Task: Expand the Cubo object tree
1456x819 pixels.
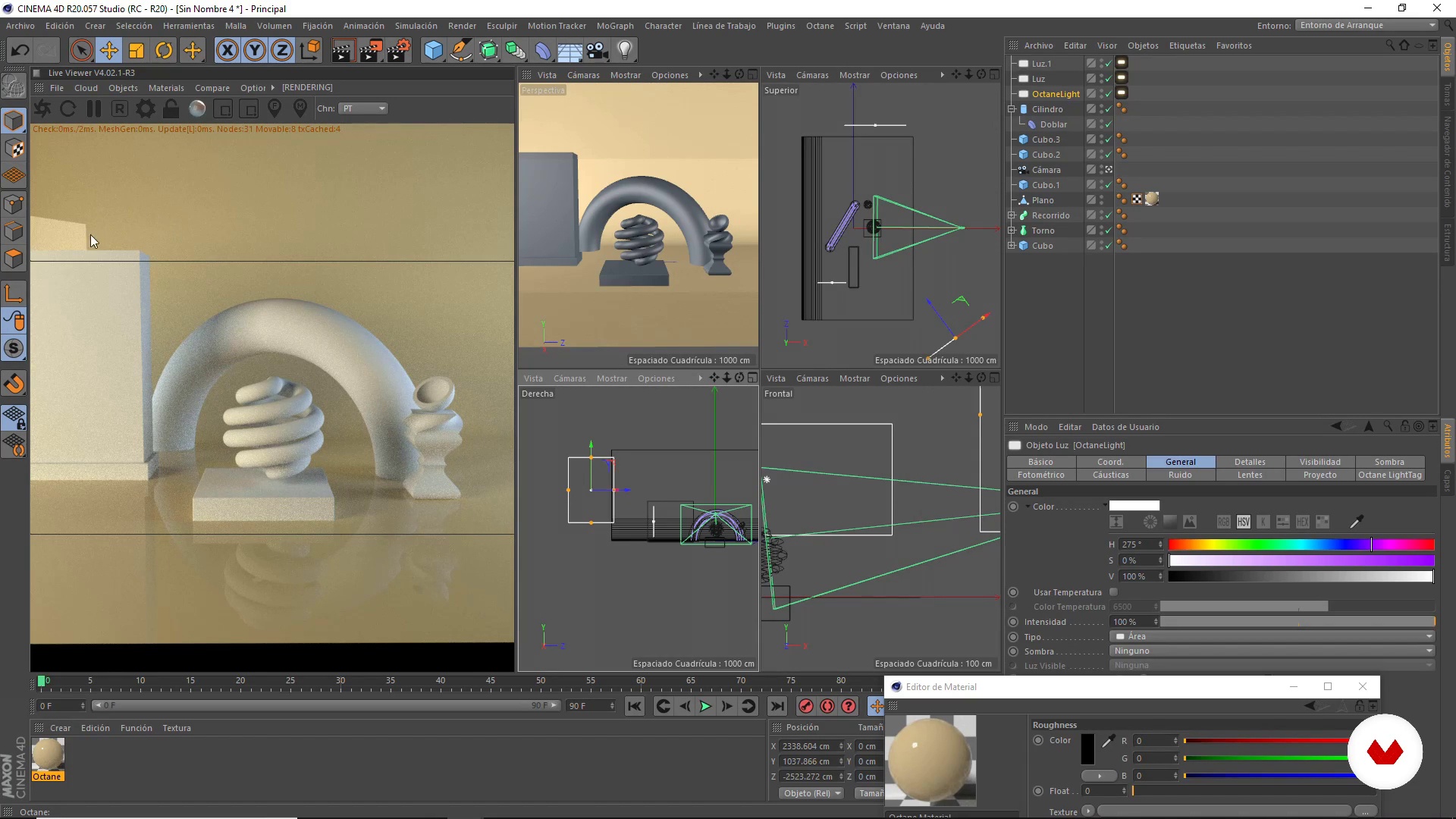Action: click(1012, 246)
